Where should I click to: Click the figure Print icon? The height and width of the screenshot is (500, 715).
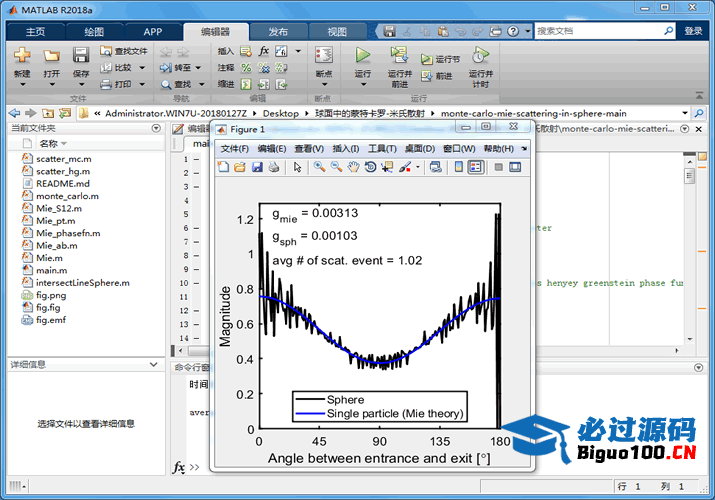point(274,167)
